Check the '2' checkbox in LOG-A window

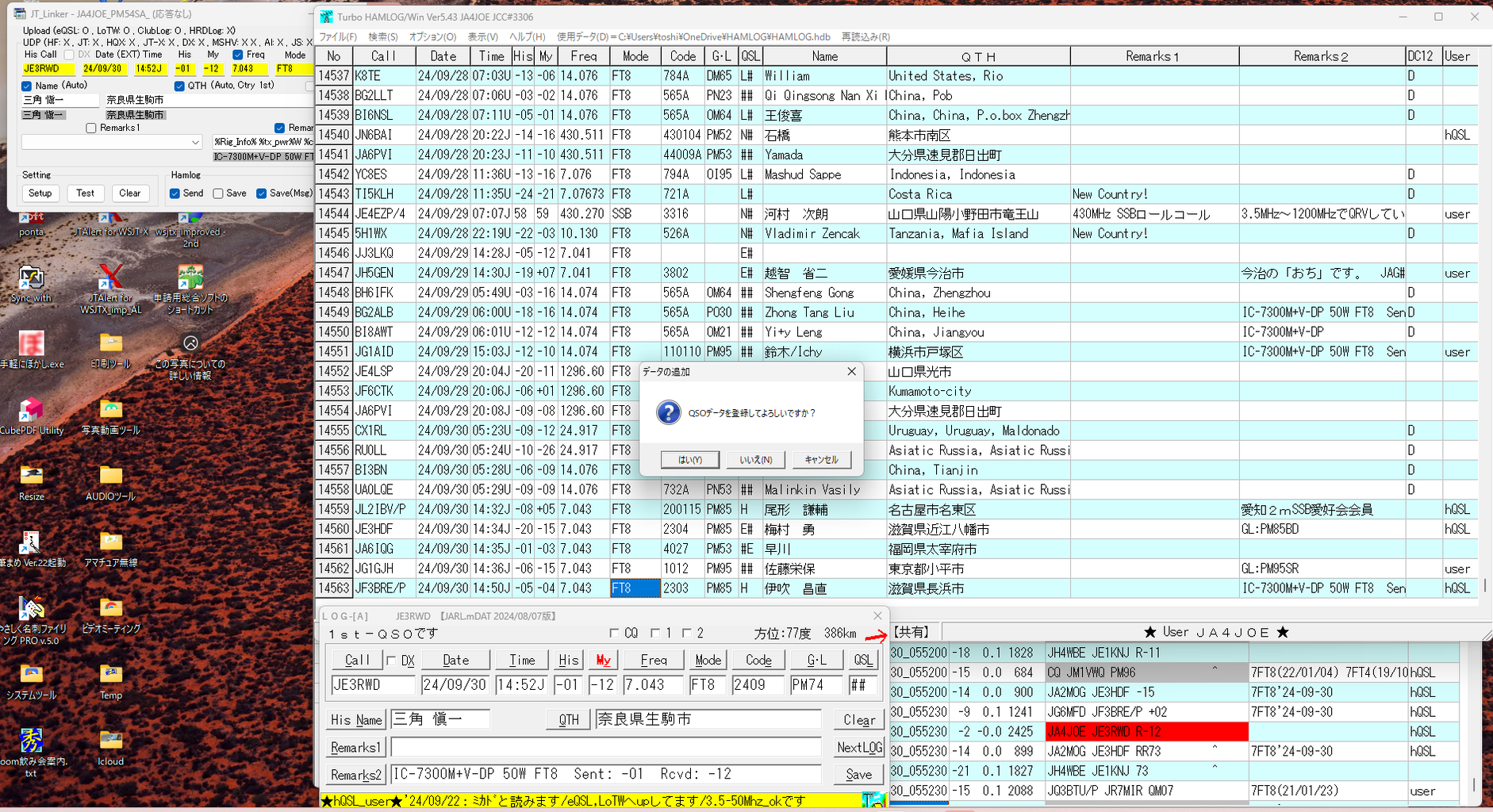(x=687, y=633)
